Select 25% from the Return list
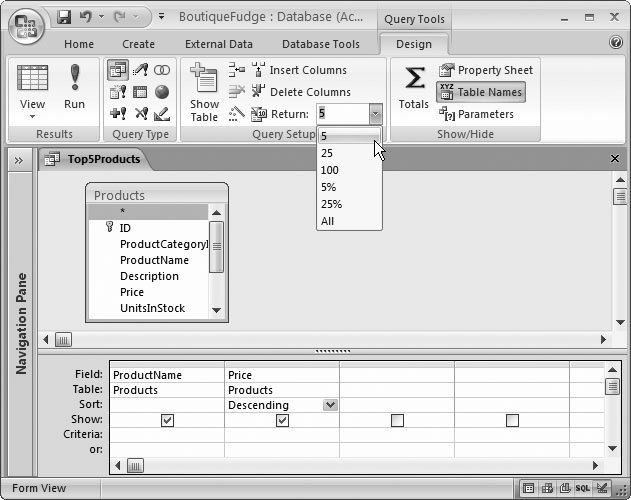This screenshot has width=631, height=500. coord(331,204)
